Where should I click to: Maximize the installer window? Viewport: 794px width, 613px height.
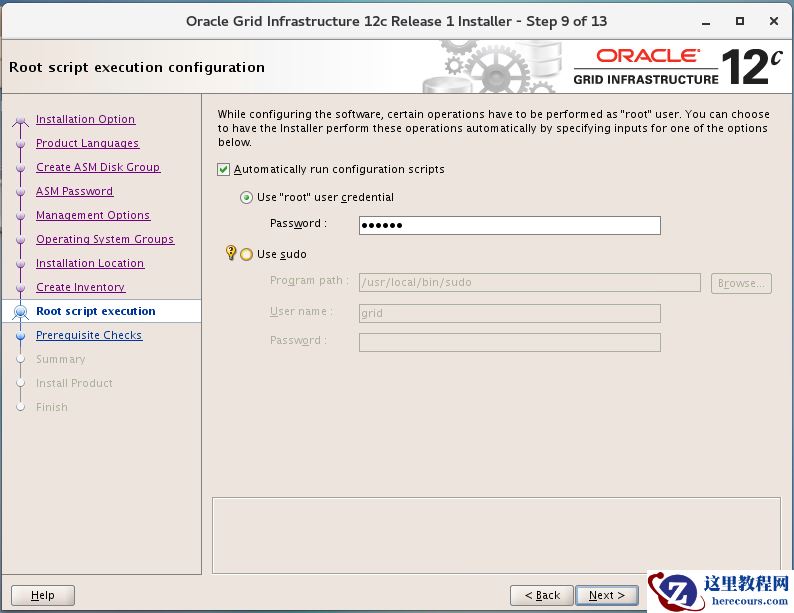740,21
